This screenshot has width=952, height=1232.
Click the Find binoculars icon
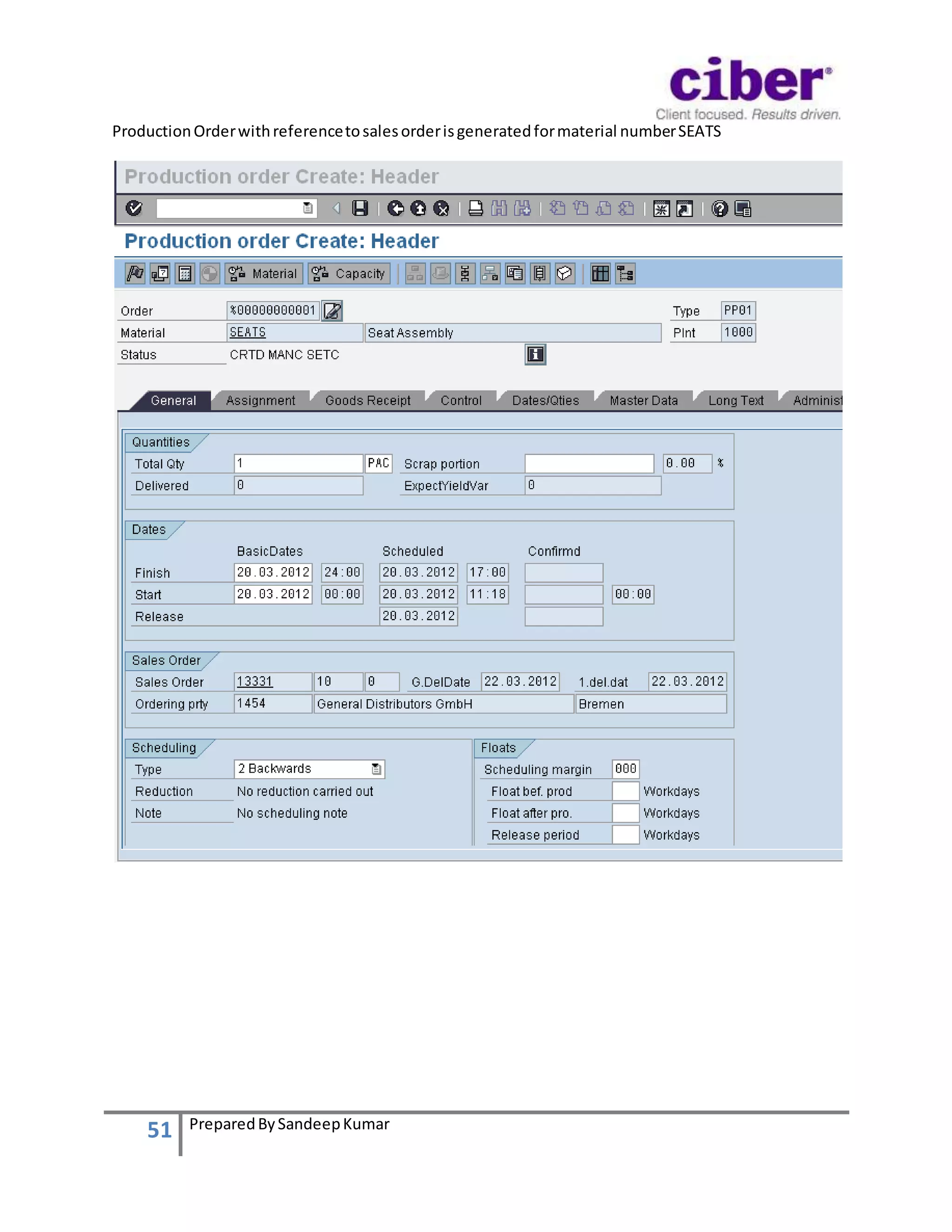(x=499, y=209)
